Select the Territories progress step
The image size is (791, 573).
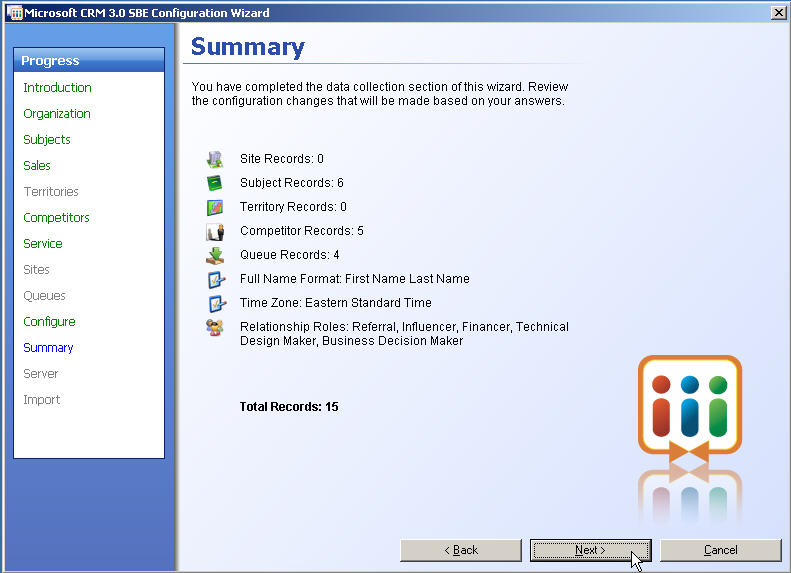tap(51, 192)
